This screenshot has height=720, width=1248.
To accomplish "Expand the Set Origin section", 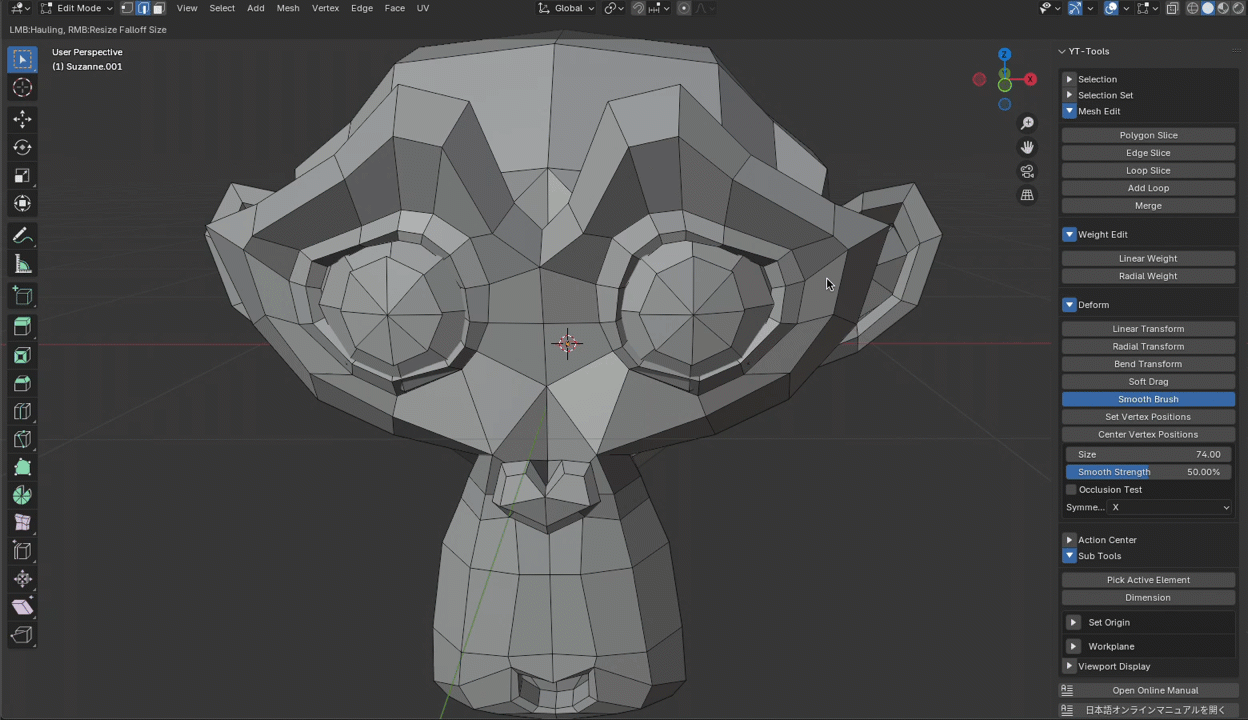I will 1073,622.
